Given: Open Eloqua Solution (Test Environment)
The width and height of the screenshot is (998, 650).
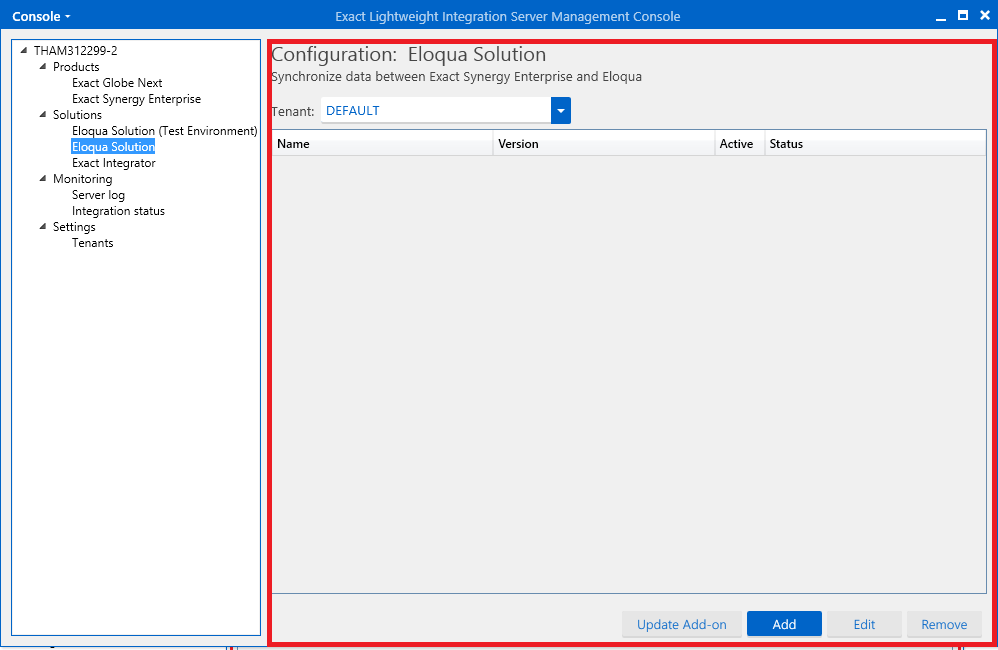Looking at the screenshot, I should point(165,131).
